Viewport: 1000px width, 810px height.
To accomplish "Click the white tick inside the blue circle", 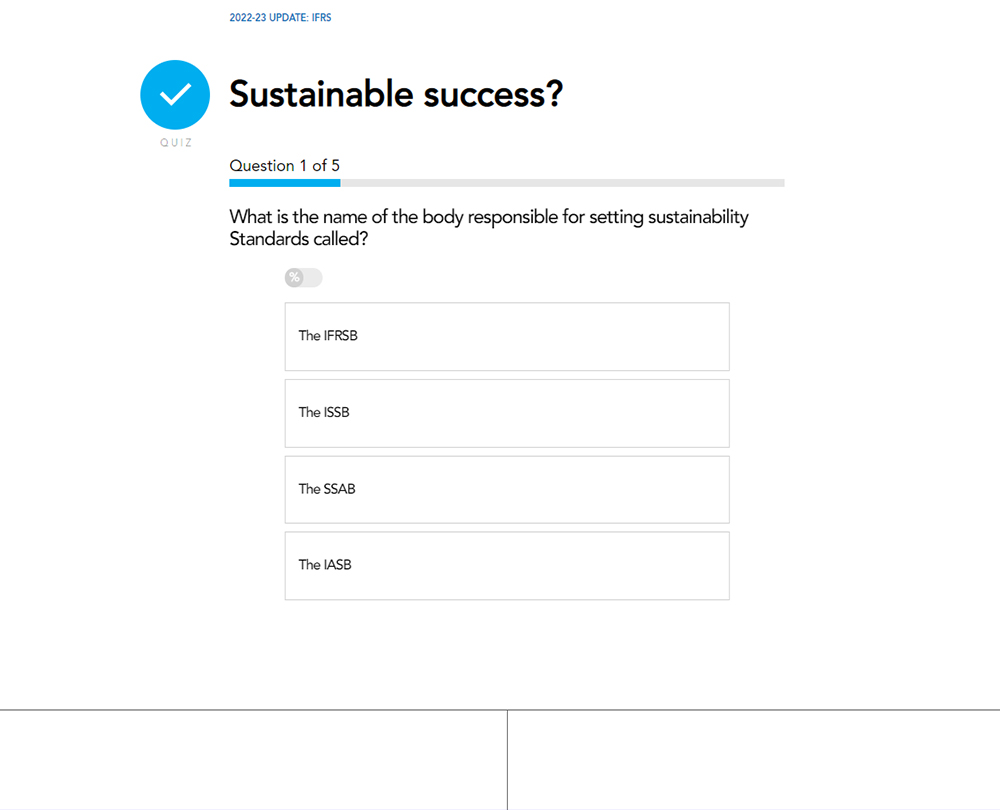I will coord(175,95).
